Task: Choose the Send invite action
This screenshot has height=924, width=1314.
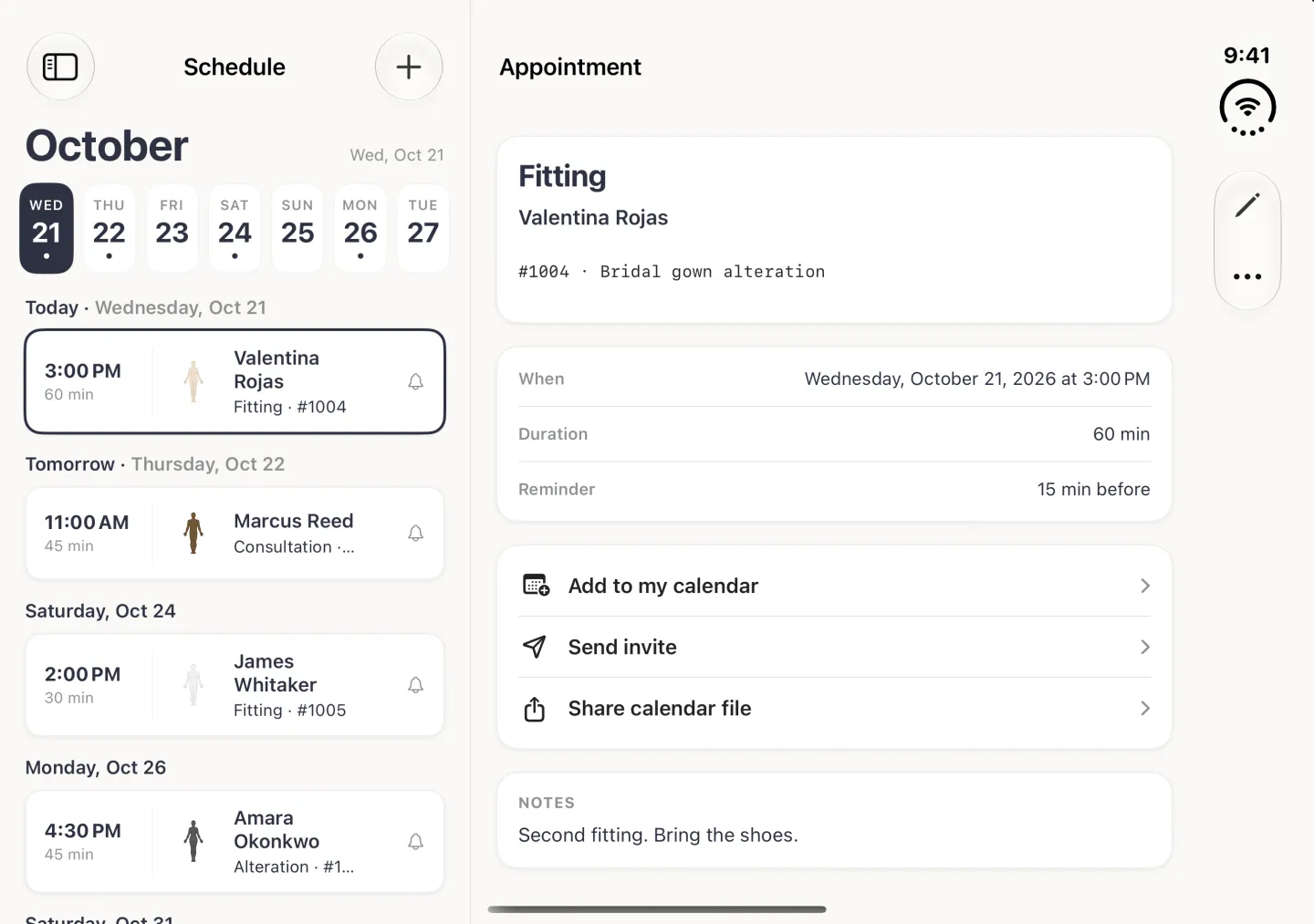Action: point(834,647)
